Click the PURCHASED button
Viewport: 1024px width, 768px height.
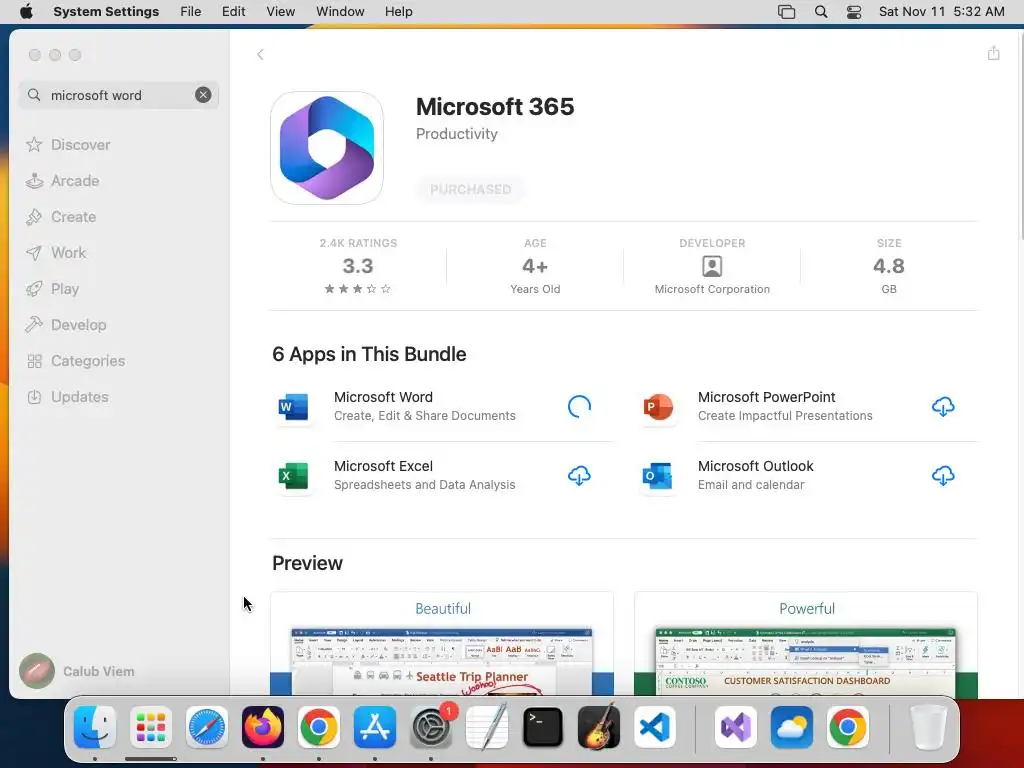coord(470,189)
